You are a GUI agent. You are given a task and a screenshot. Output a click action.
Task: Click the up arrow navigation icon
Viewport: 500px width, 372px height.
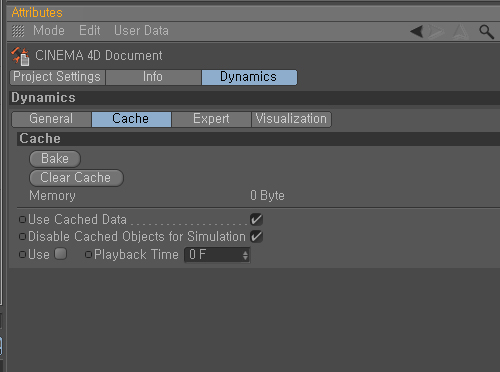(x=461, y=32)
